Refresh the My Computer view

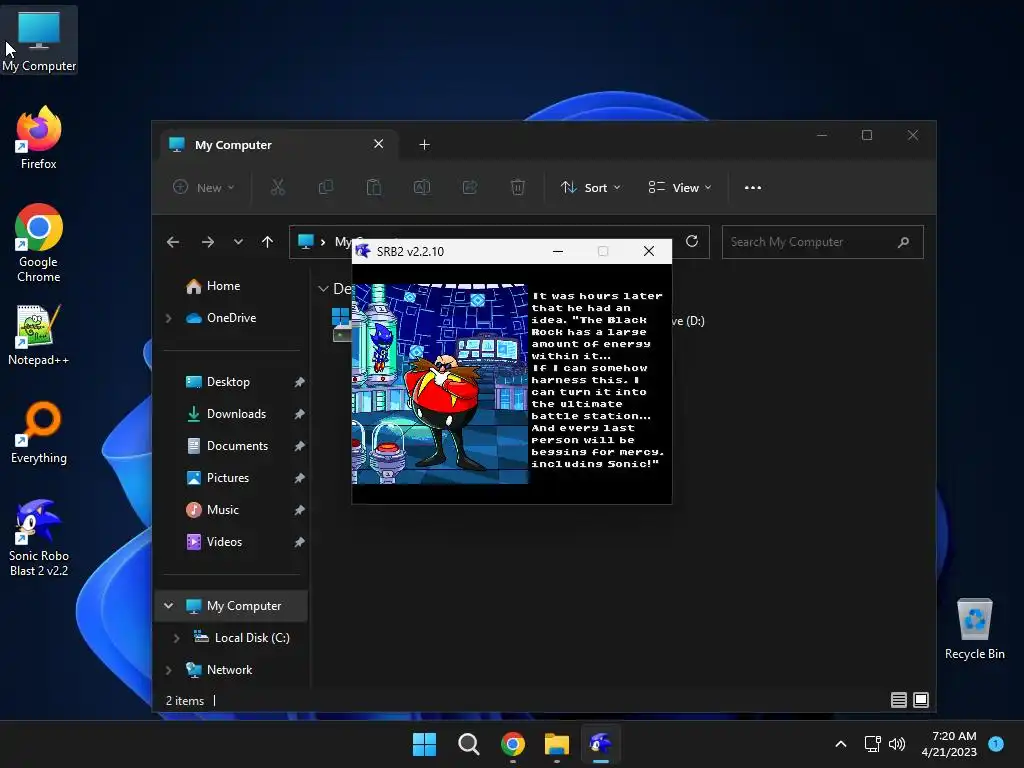coord(692,242)
